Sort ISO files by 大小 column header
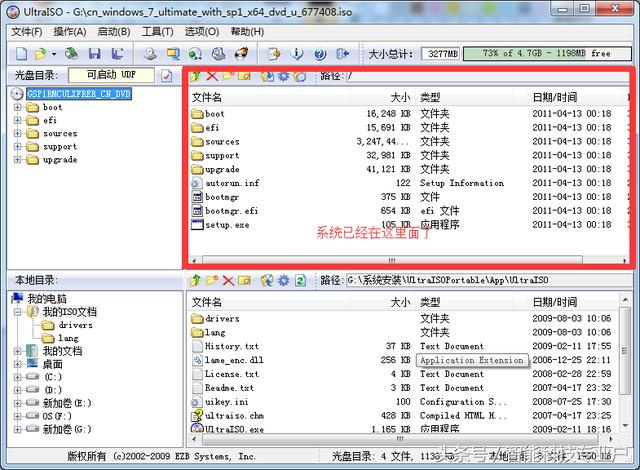Image resolution: width=640 pixels, height=470 pixels. [399, 98]
